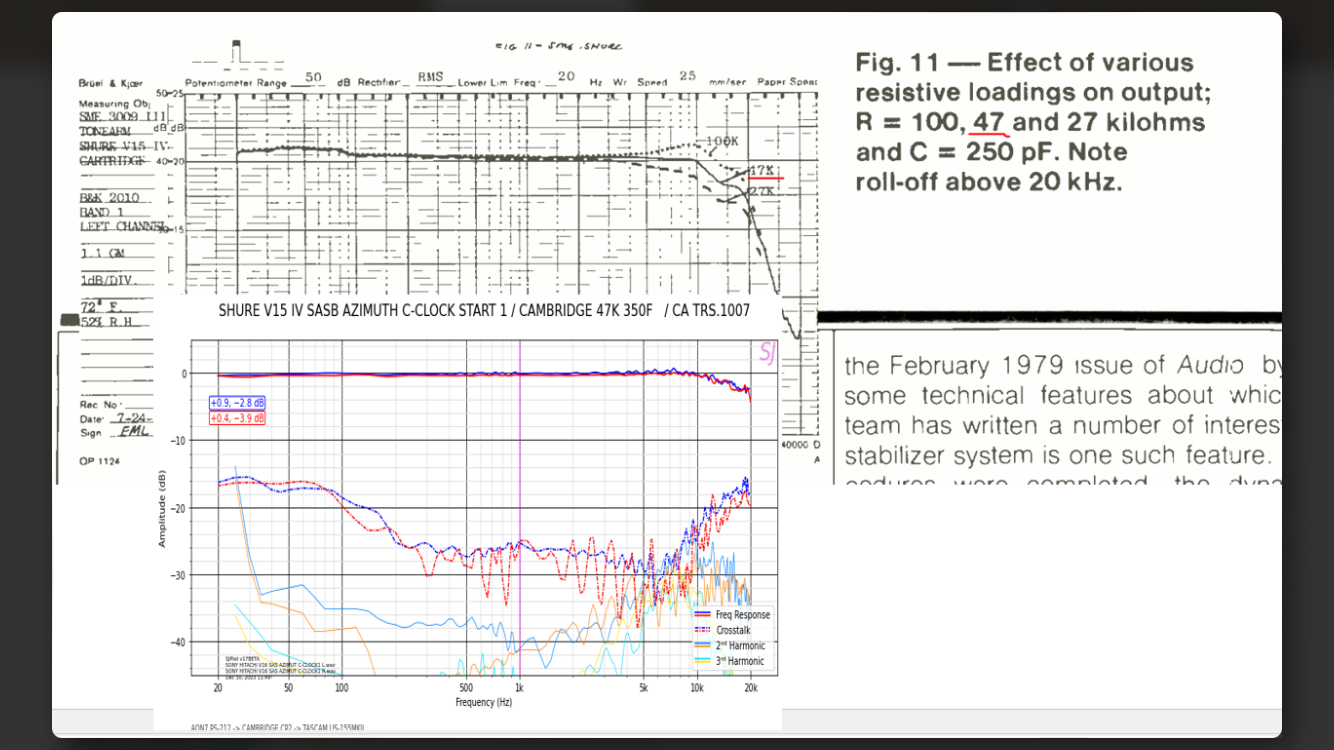Click the 'Brüel & Kjær' label
1334x750 pixels.
[x=110, y=83]
